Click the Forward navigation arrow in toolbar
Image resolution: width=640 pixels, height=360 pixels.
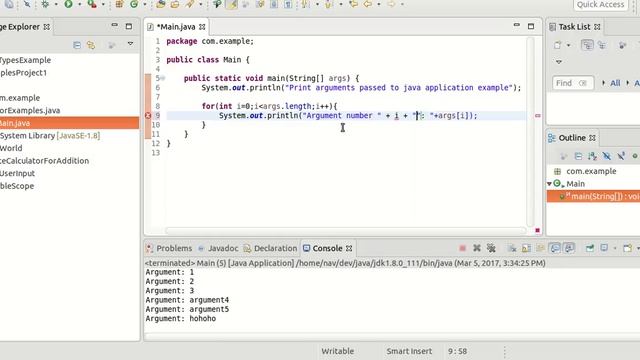[x=391, y=4]
